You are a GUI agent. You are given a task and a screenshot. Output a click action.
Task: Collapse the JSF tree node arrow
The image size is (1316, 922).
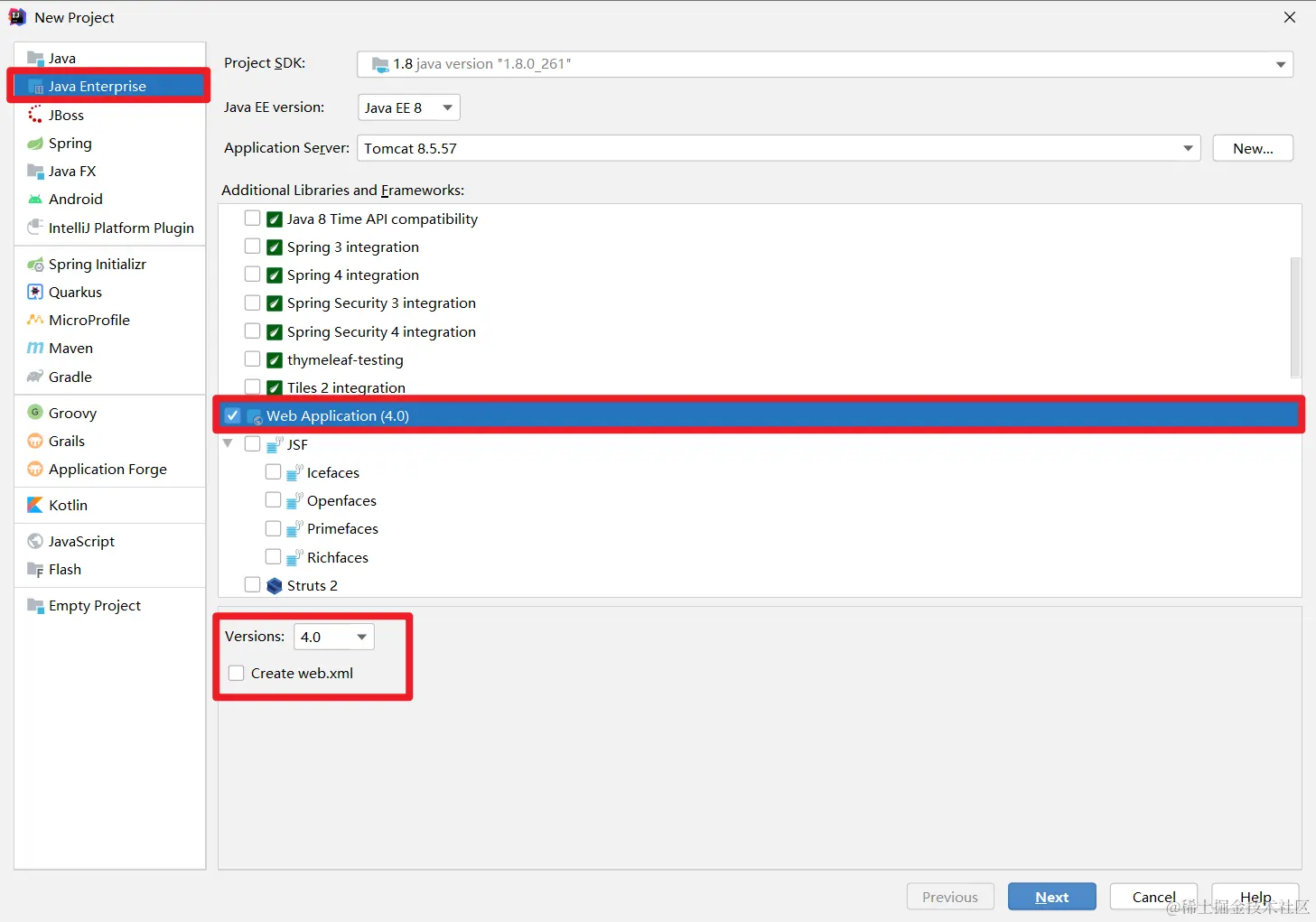228,444
